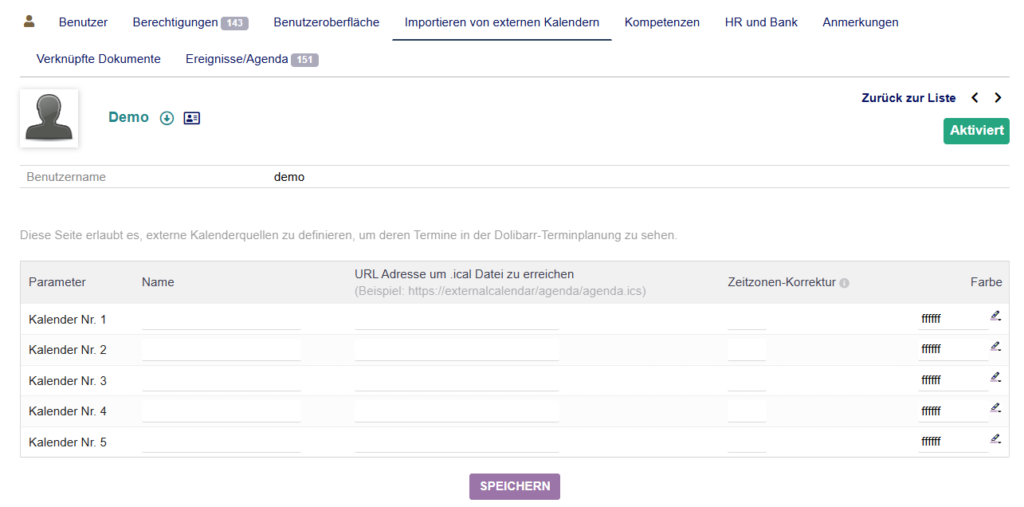Open color picker for Kalender Nr. 5
The width and height of the screenshot is (1024, 507).
pyautogui.click(x=995, y=439)
